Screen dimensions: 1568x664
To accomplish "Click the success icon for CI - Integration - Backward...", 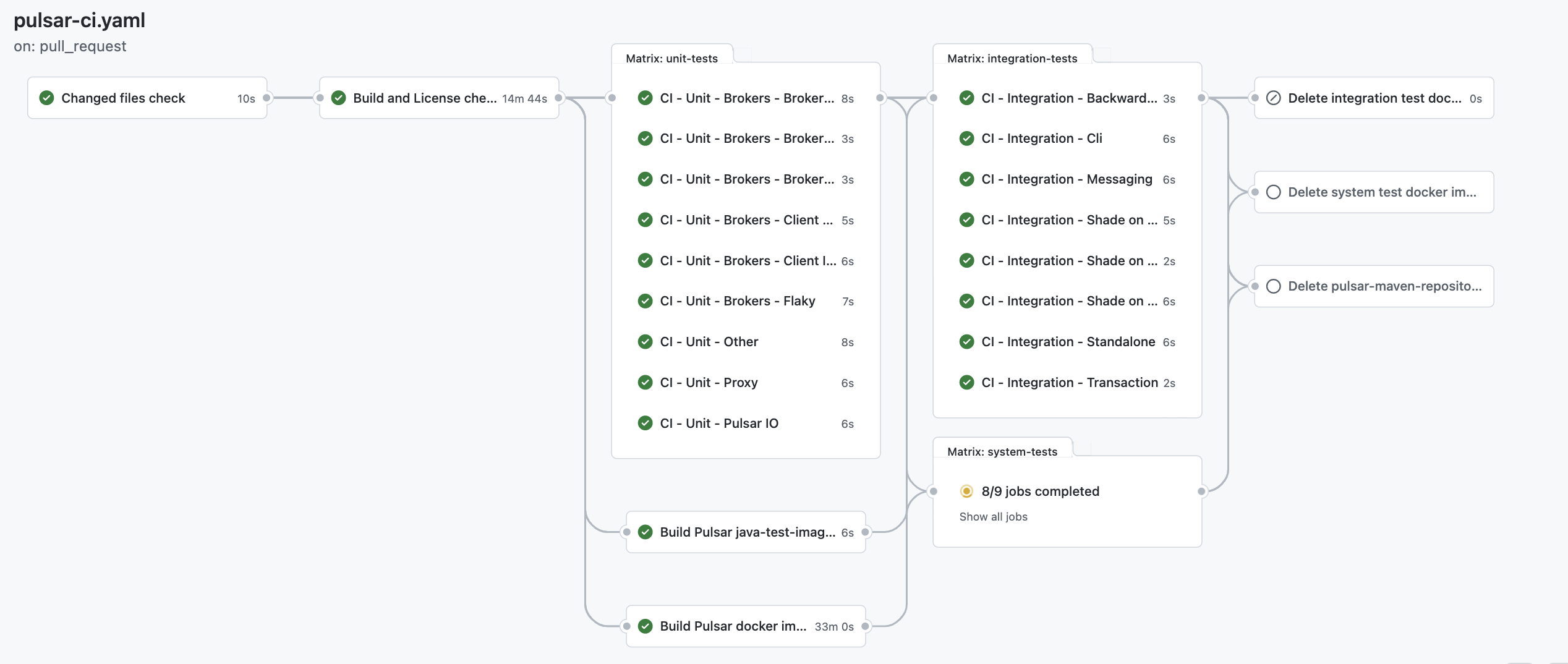I will point(966,98).
